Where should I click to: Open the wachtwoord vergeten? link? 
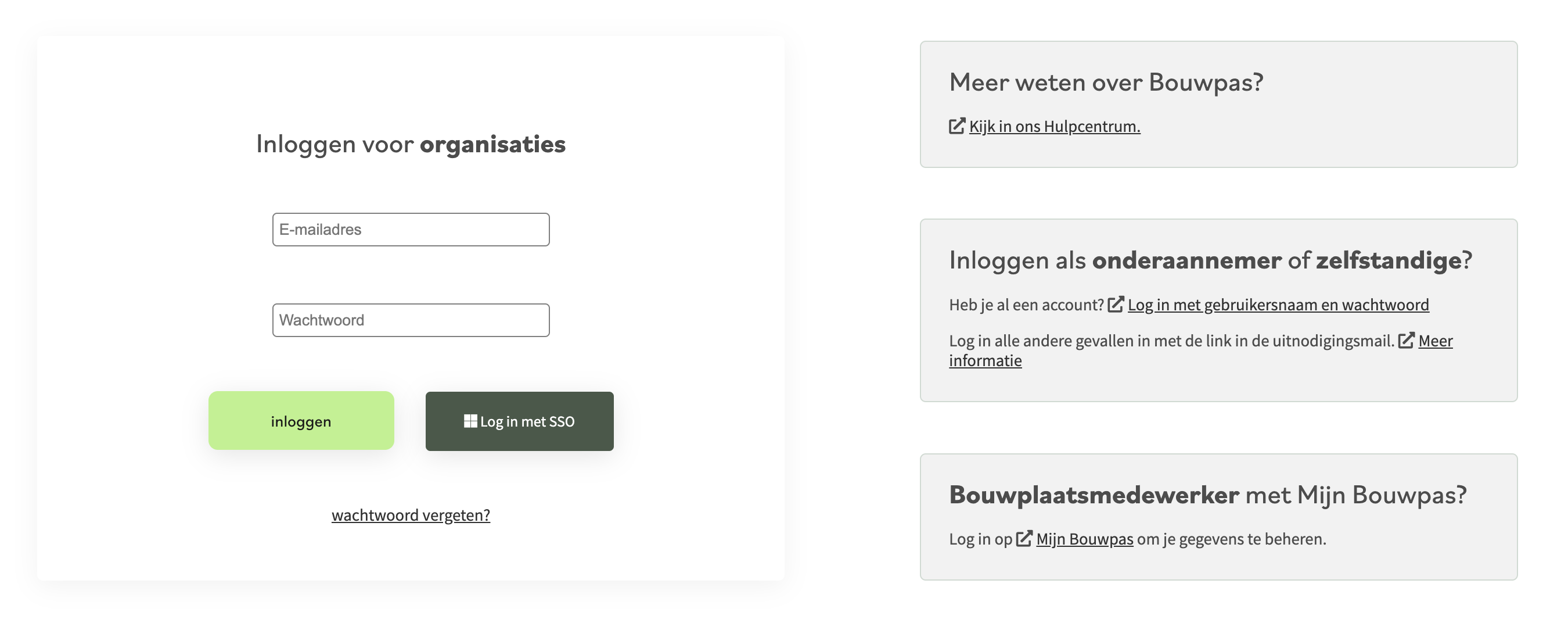[411, 516]
